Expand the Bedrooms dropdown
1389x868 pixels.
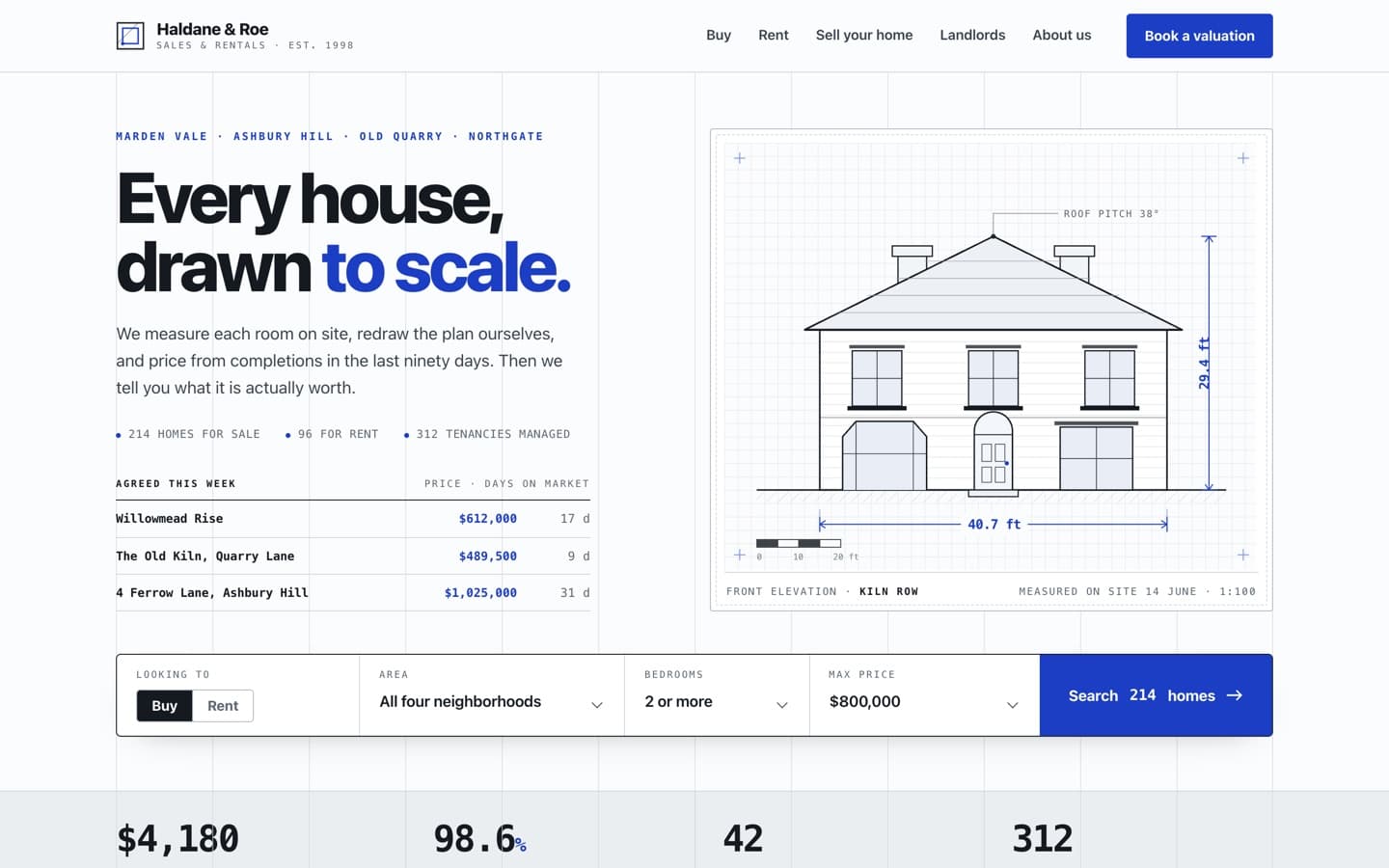717,695
